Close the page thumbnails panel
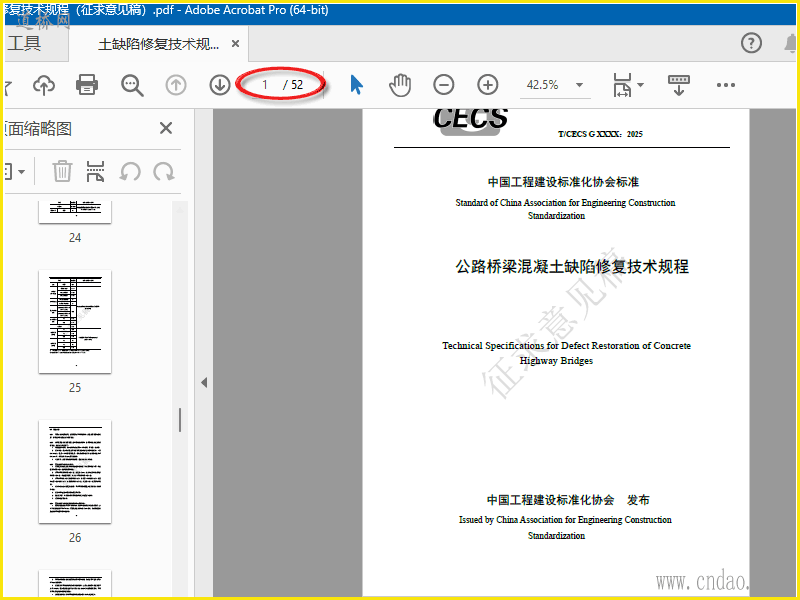800x600 pixels. point(166,128)
